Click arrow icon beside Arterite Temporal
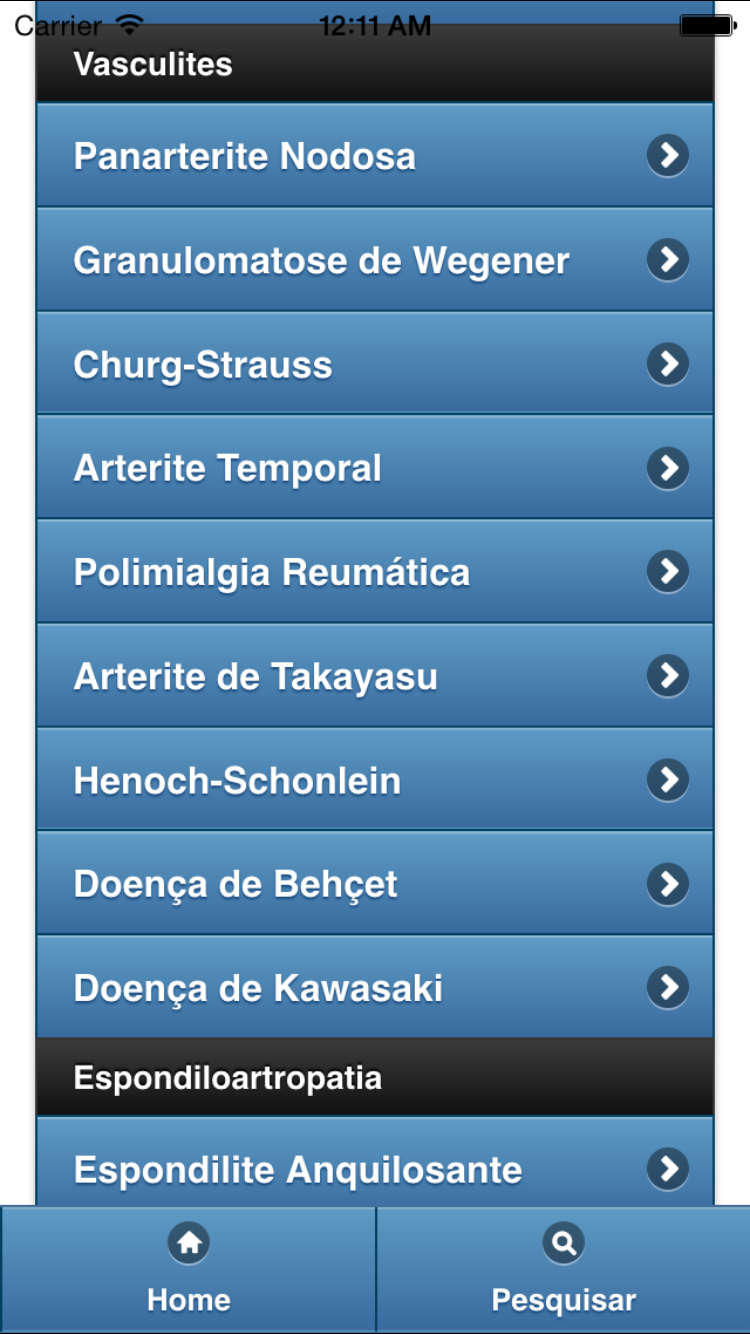This screenshot has width=750, height=1334. [x=668, y=468]
